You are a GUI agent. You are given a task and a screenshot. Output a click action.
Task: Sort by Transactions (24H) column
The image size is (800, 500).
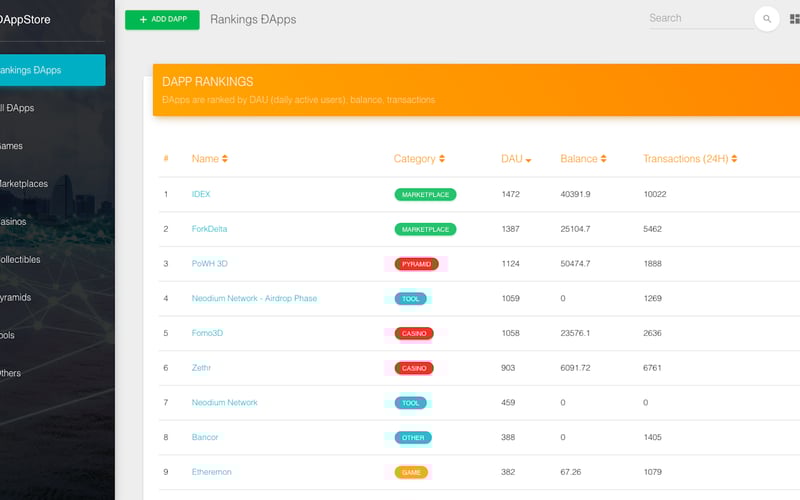click(x=690, y=159)
